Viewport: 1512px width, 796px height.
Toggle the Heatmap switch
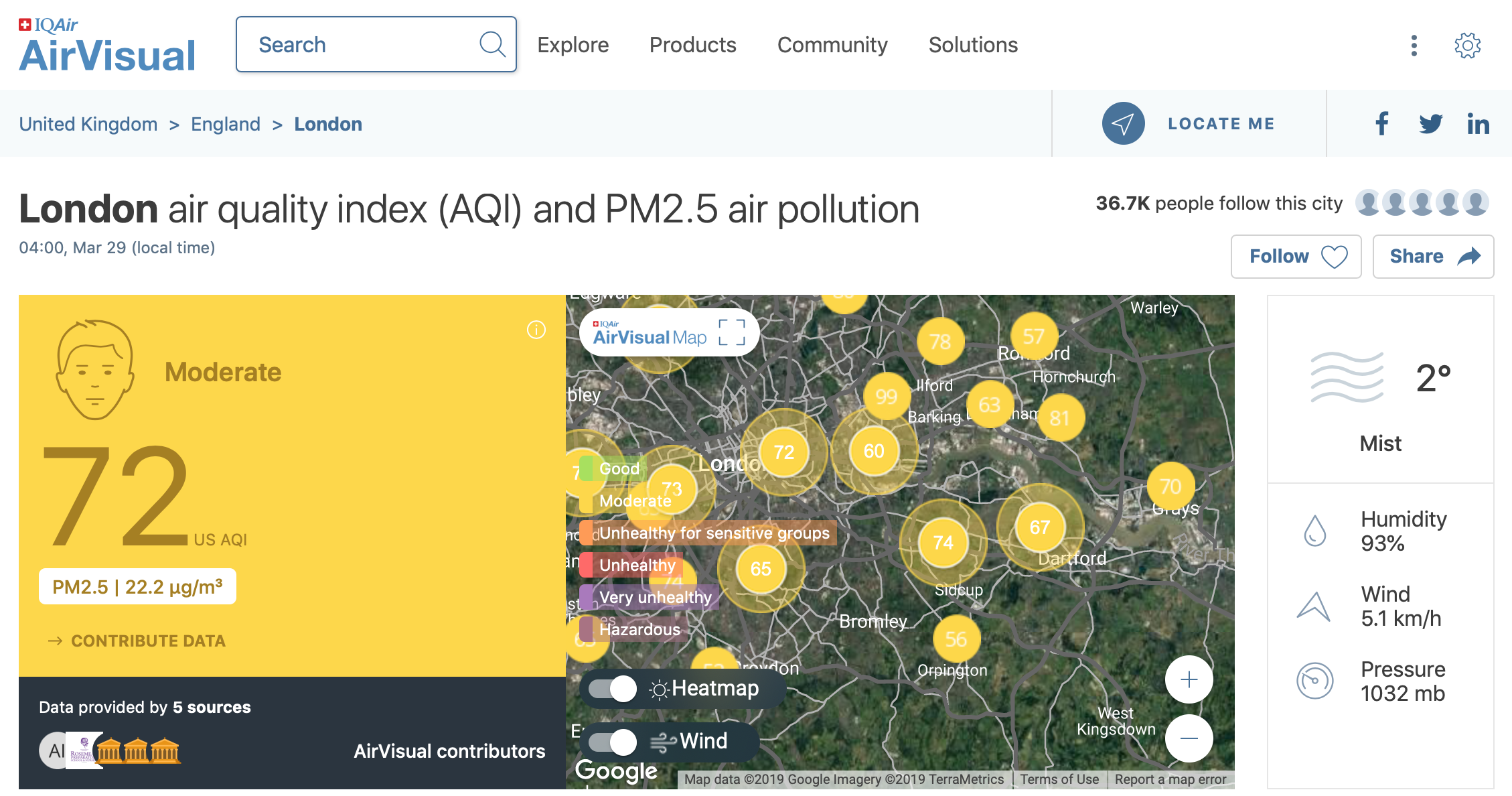(613, 688)
